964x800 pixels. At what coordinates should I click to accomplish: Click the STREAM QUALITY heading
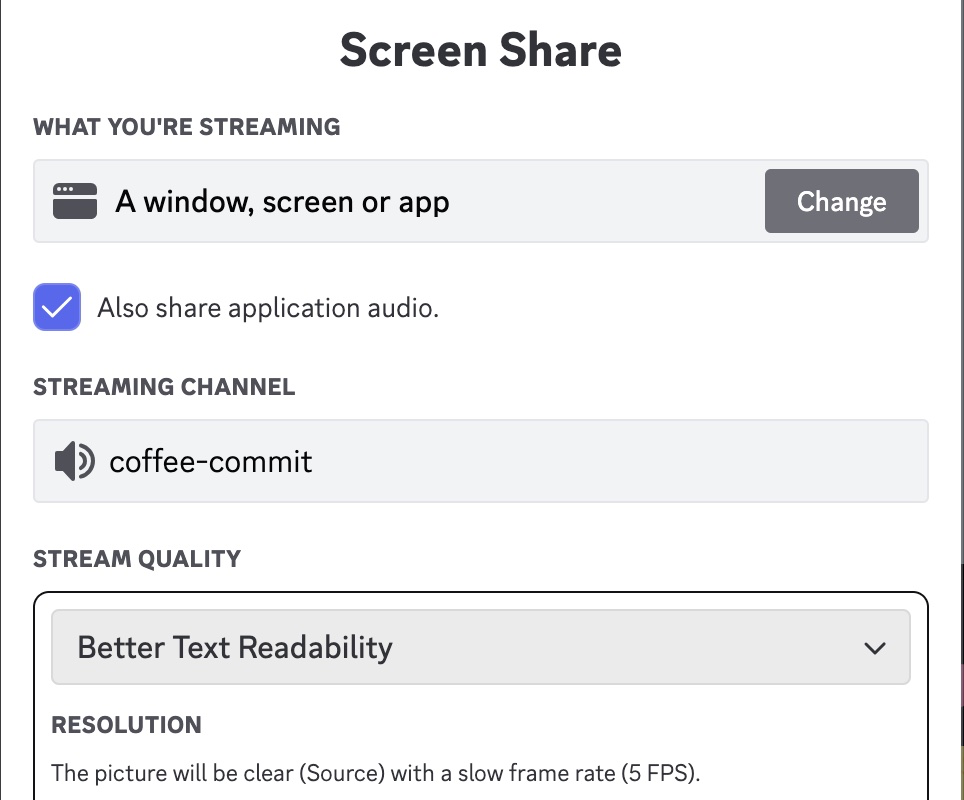pyautogui.click(x=137, y=558)
